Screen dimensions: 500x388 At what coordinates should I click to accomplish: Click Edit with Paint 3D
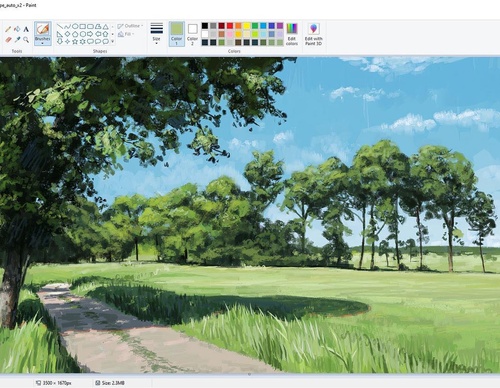pos(313,33)
